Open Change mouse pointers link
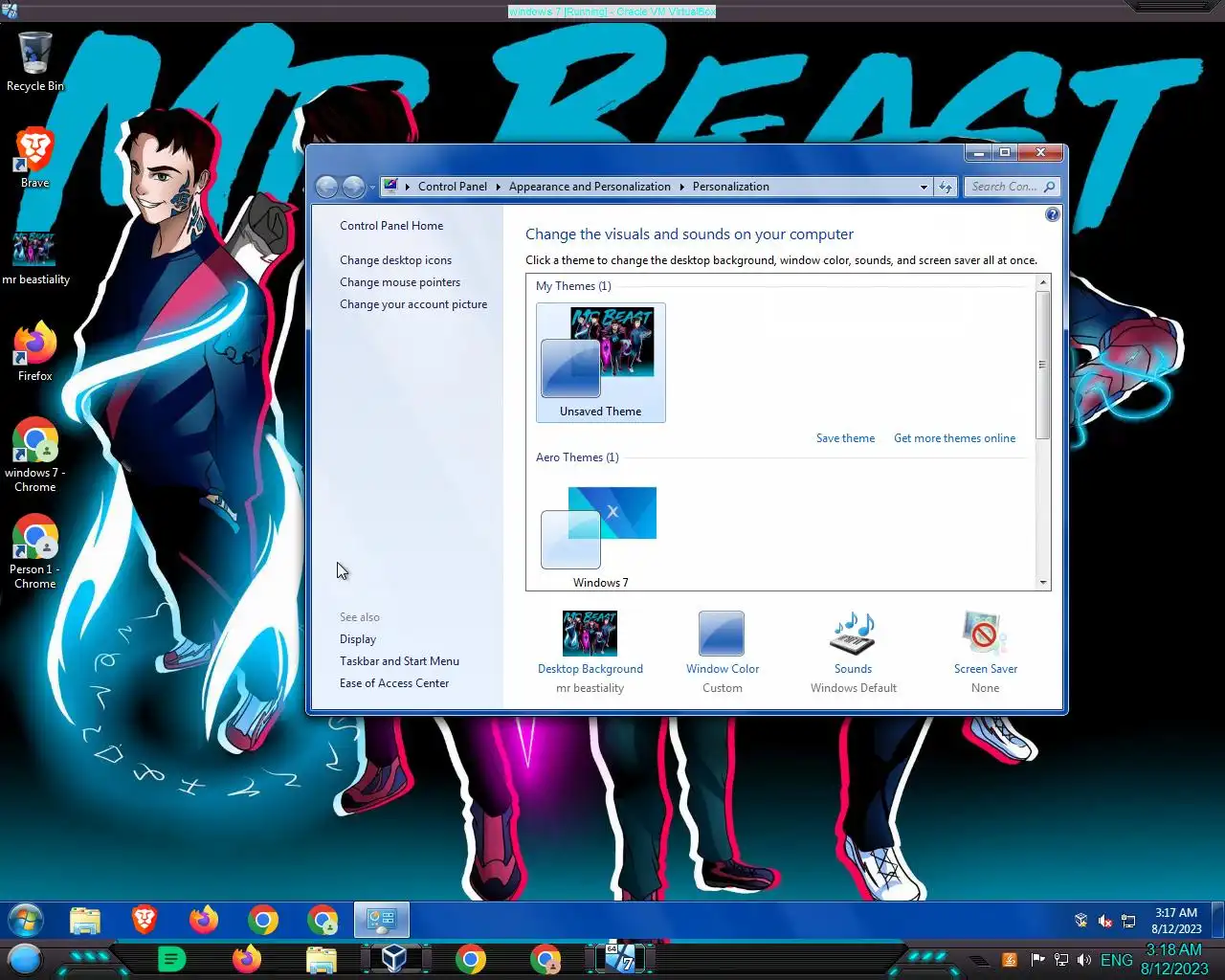 [x=400, y=282]
